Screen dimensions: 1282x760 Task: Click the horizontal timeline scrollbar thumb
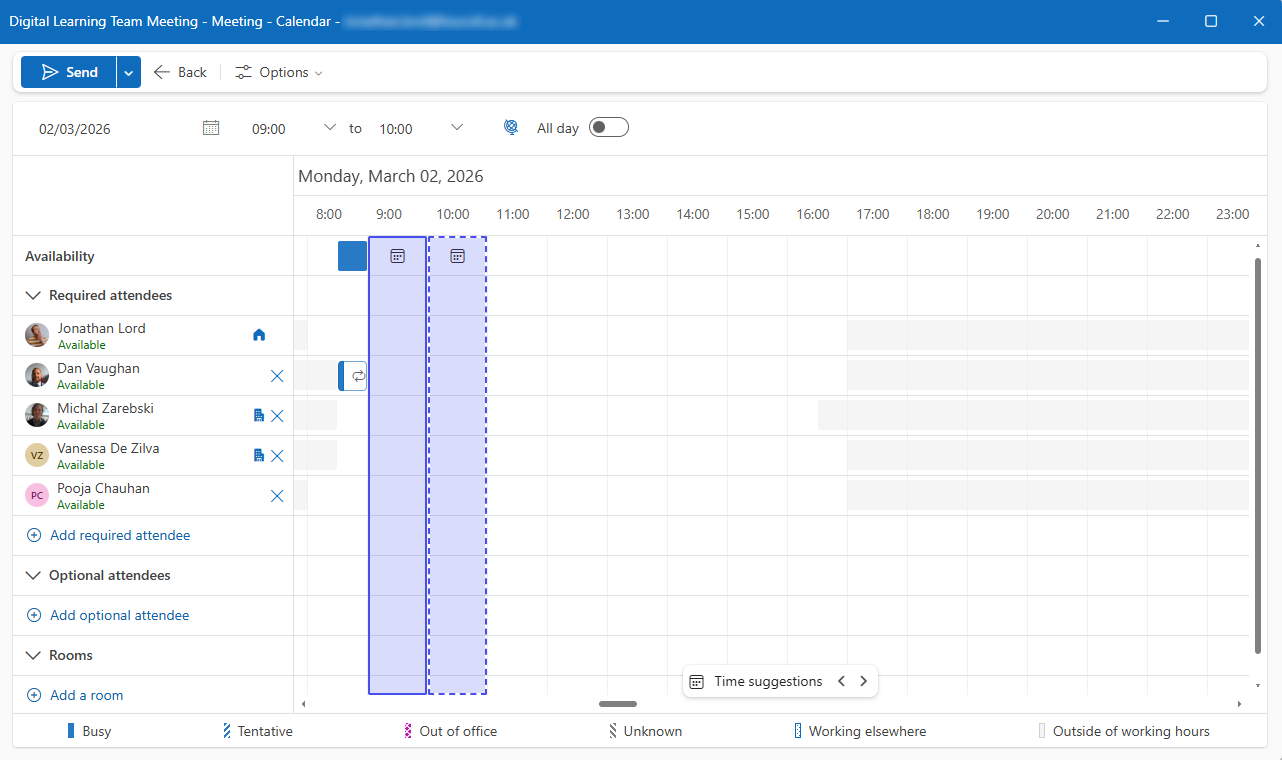pos(618,704)
